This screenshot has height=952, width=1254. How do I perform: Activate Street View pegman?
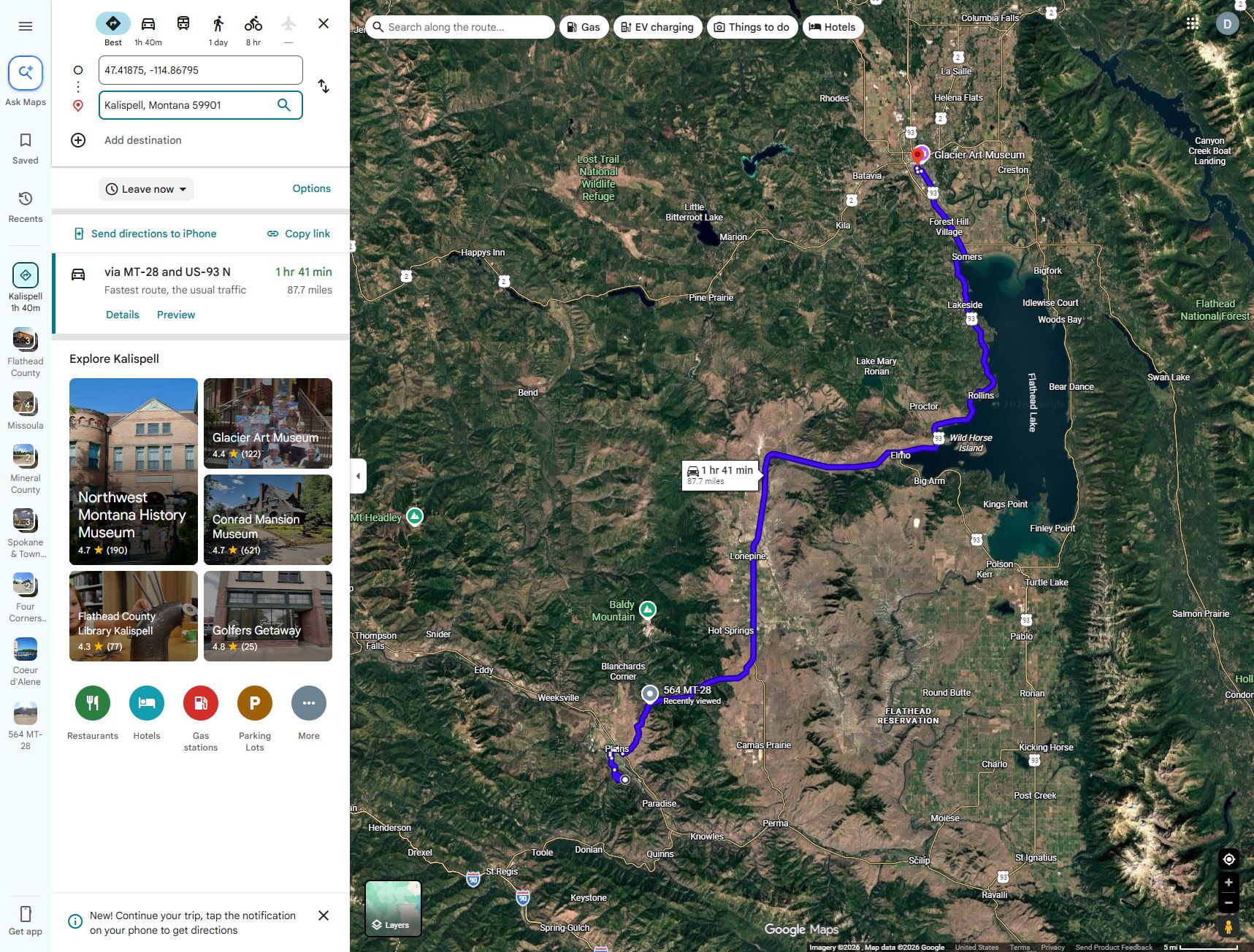pos(1228,927)
